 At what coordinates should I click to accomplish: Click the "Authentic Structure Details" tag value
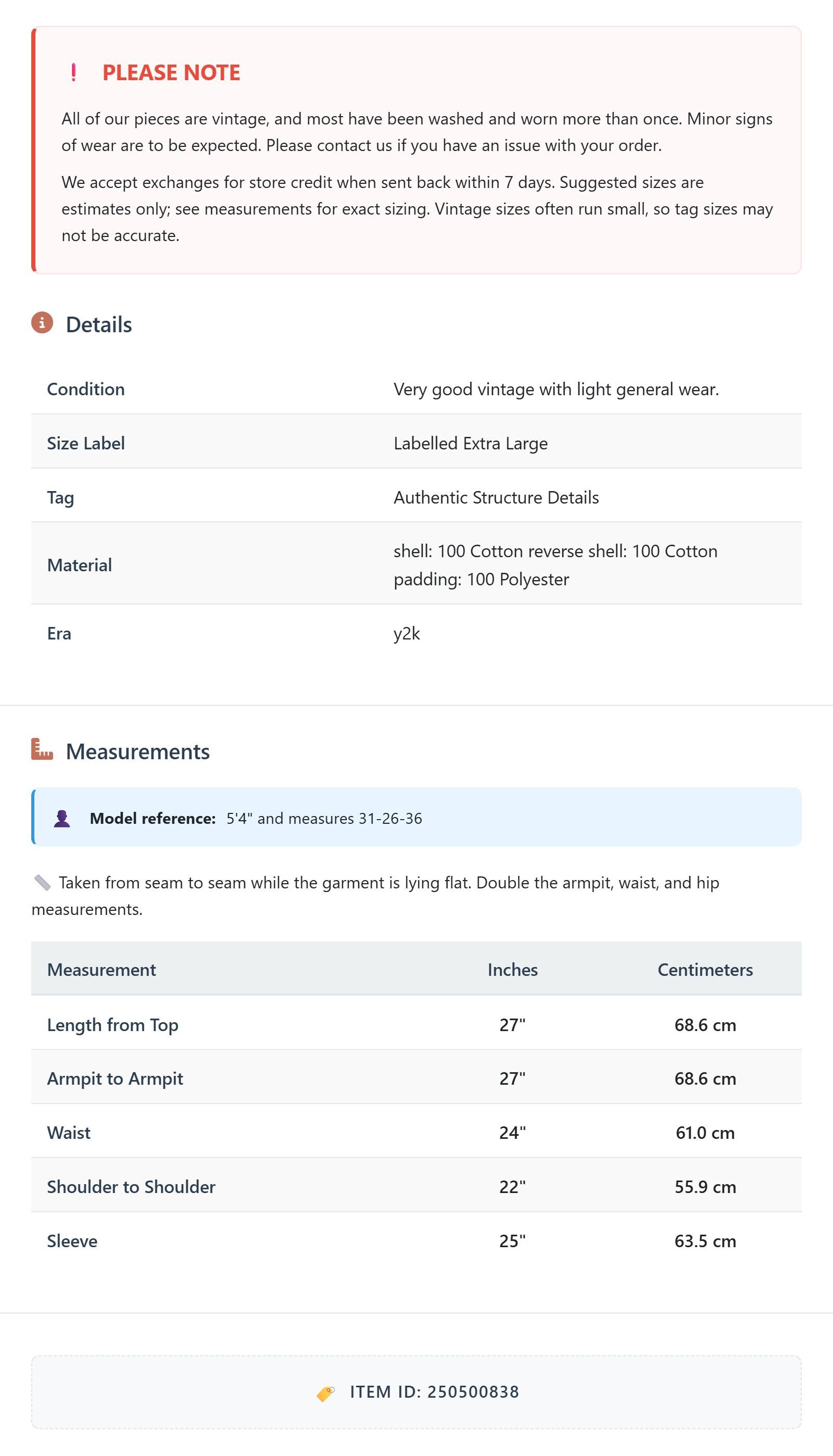click(x=496, y=497)
